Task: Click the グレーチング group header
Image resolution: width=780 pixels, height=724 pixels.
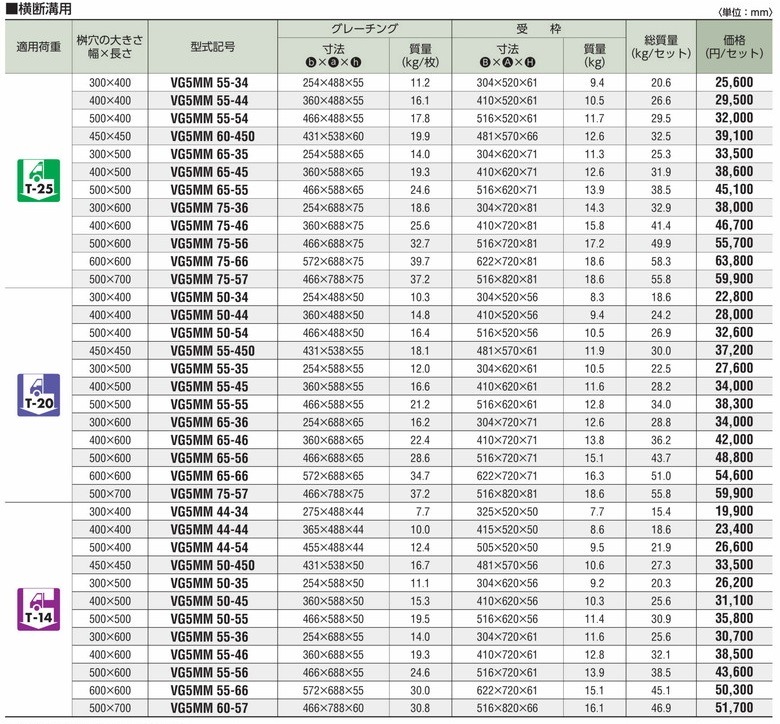Action: [364, 30]
